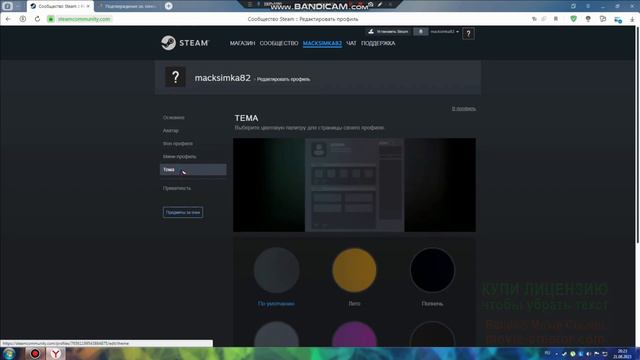The height and width of the screenshot is (360, 640).
Task: Follow the back-to-profile link above the theme preview
Action: [x=464, y=109]
